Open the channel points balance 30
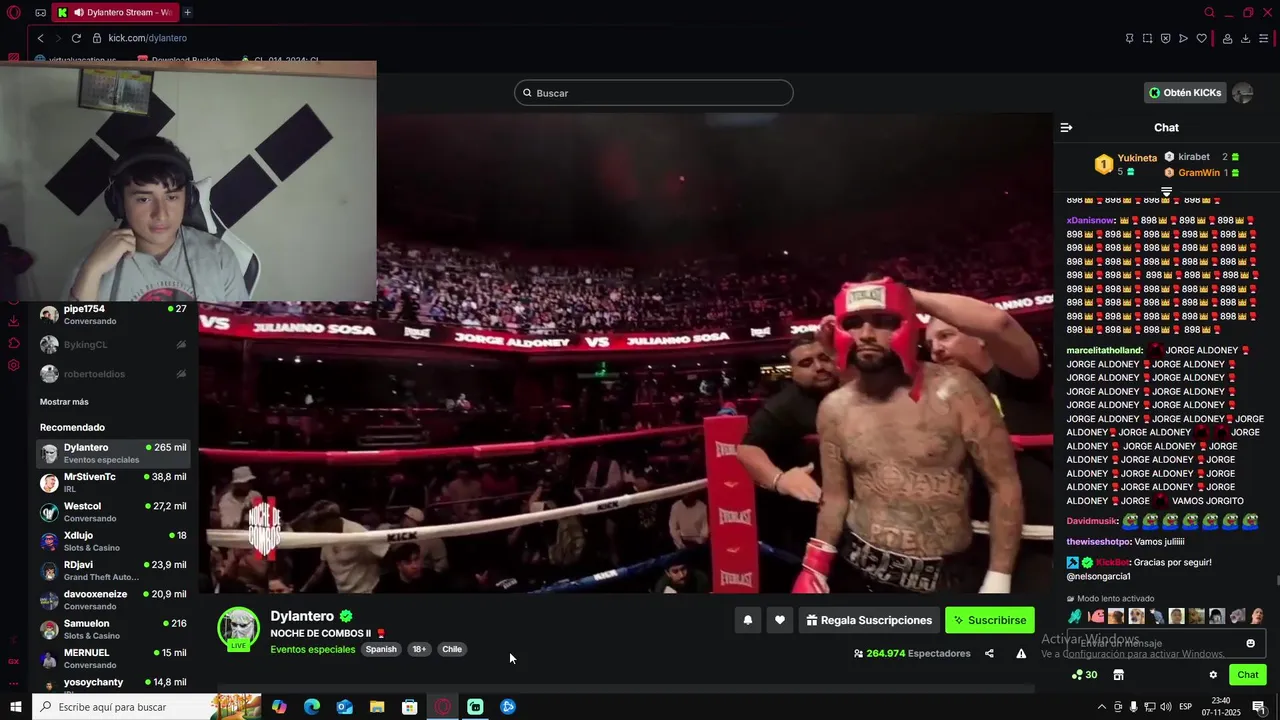The width and height of the screenshot is (1280, 720). point(1084,675)
